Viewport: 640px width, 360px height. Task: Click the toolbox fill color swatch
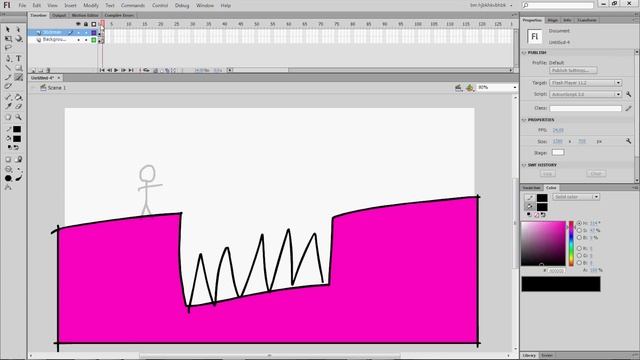tap(17, 139)
